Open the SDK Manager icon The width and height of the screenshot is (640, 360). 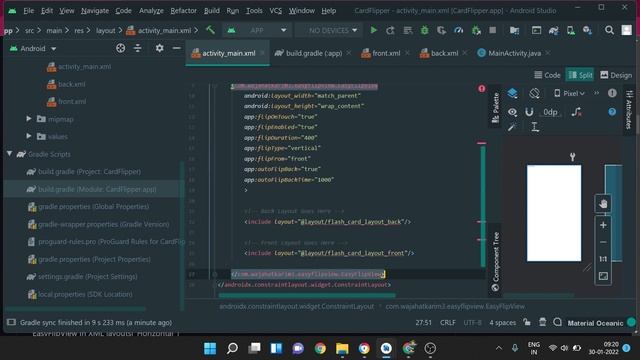(x=587, y=30)
